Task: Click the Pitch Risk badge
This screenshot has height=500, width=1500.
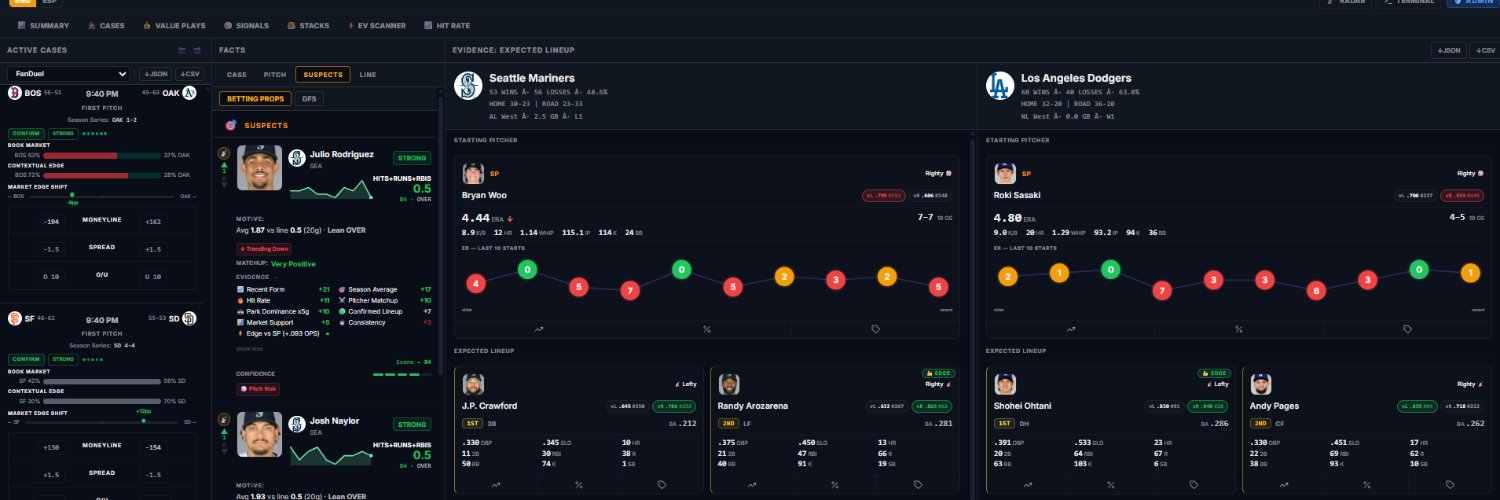Action: coord(259,388)
